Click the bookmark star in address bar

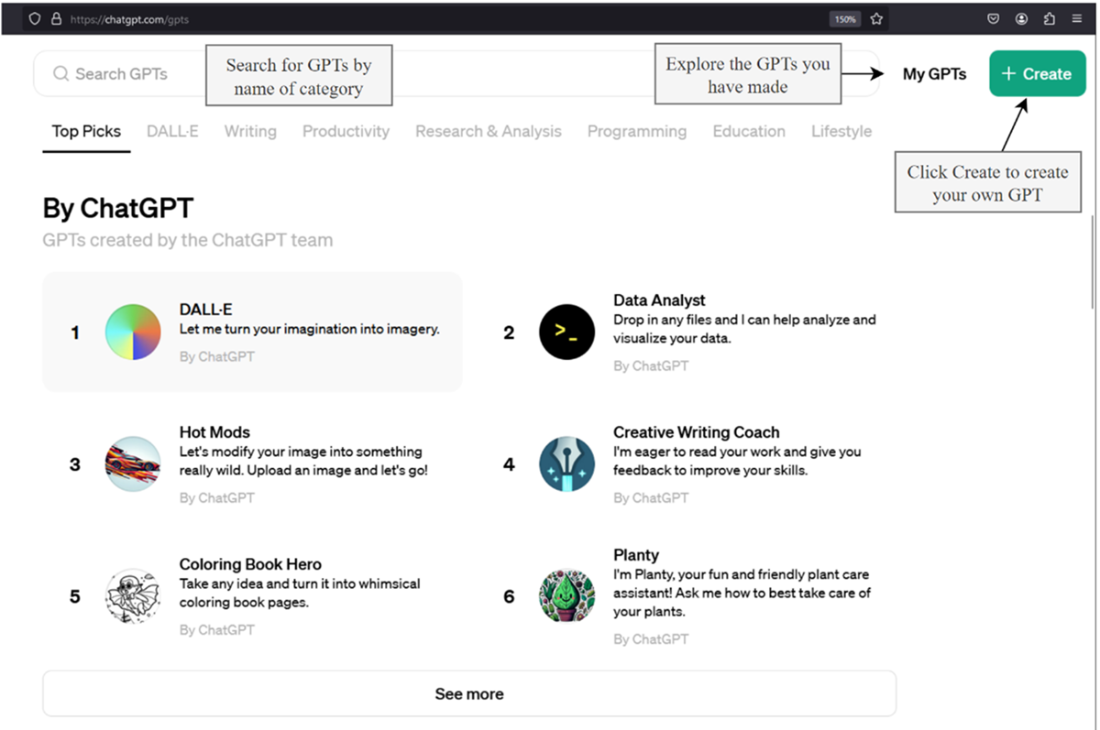pyautogui.click(x=876, y=19)
